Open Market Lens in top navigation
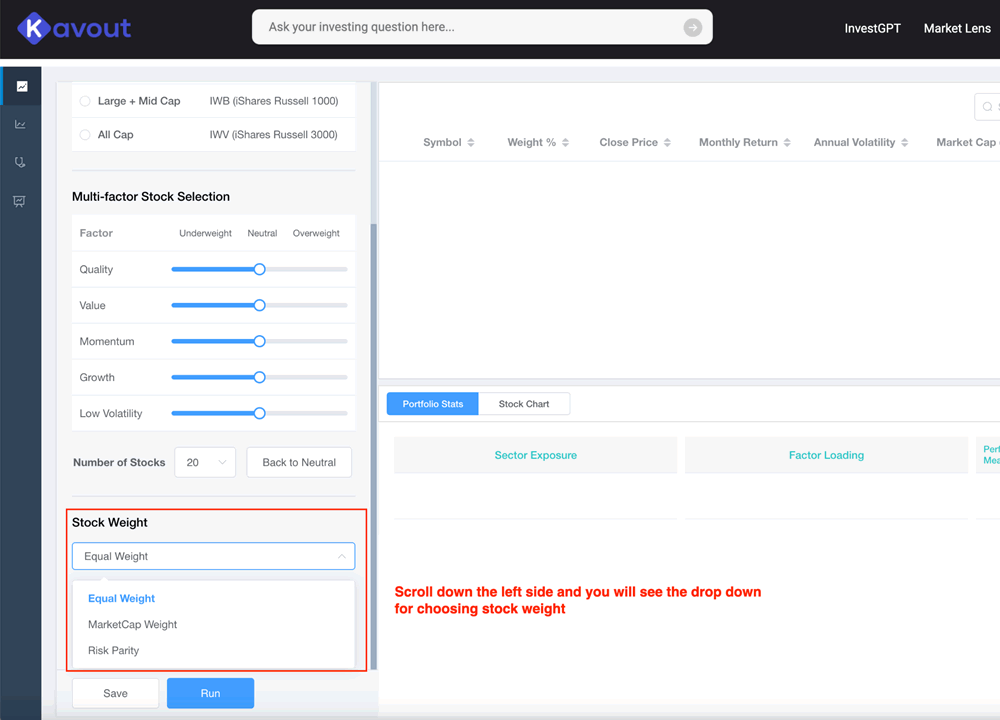 coord(957,28)
